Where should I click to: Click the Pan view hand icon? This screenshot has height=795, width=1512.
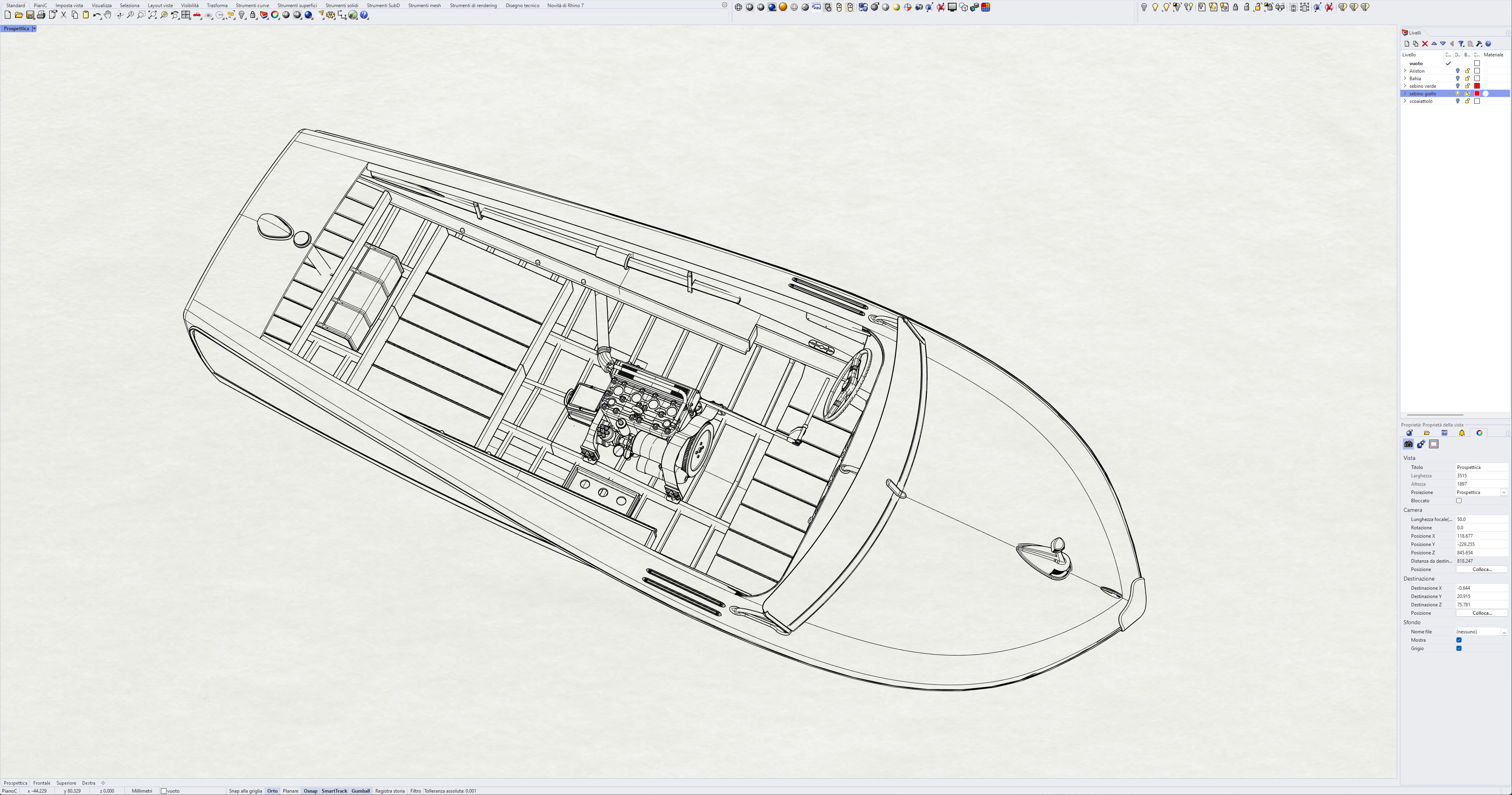(107, 15)
